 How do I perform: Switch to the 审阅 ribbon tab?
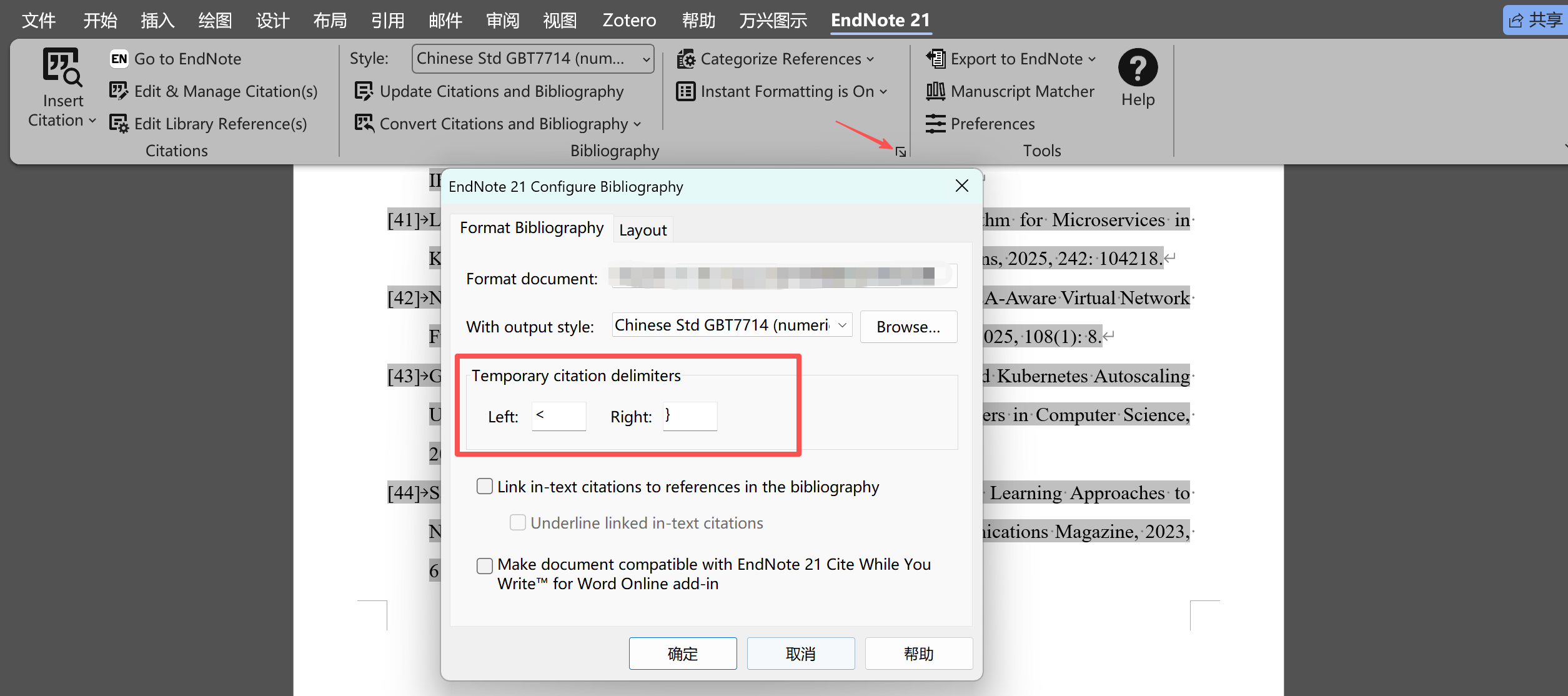[503, 21]
